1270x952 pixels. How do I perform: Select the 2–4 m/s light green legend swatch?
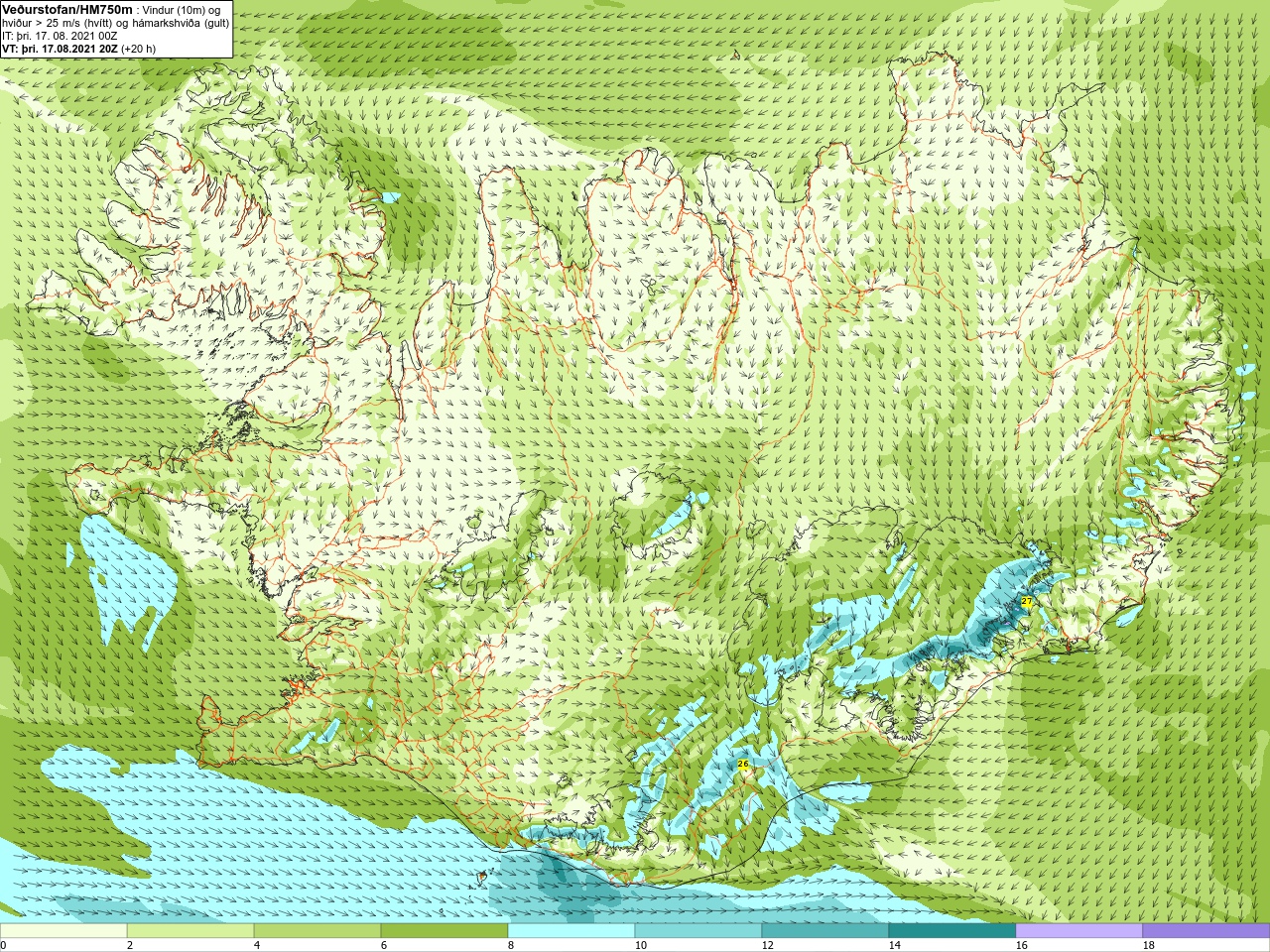[x=190, y=931]
